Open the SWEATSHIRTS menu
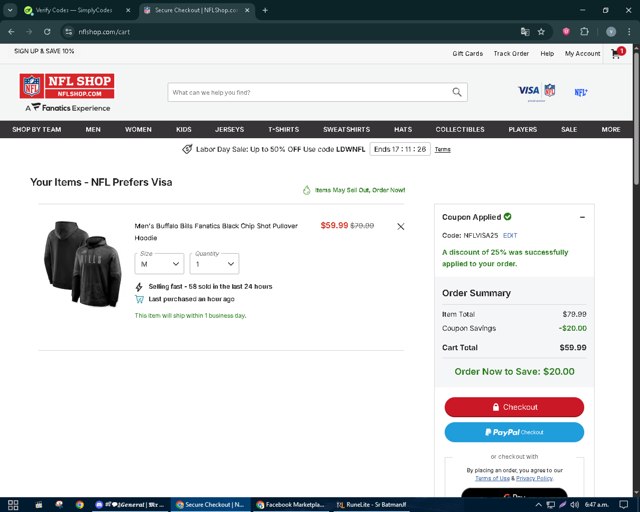This screenshot has width=640, height=512. 347,129
